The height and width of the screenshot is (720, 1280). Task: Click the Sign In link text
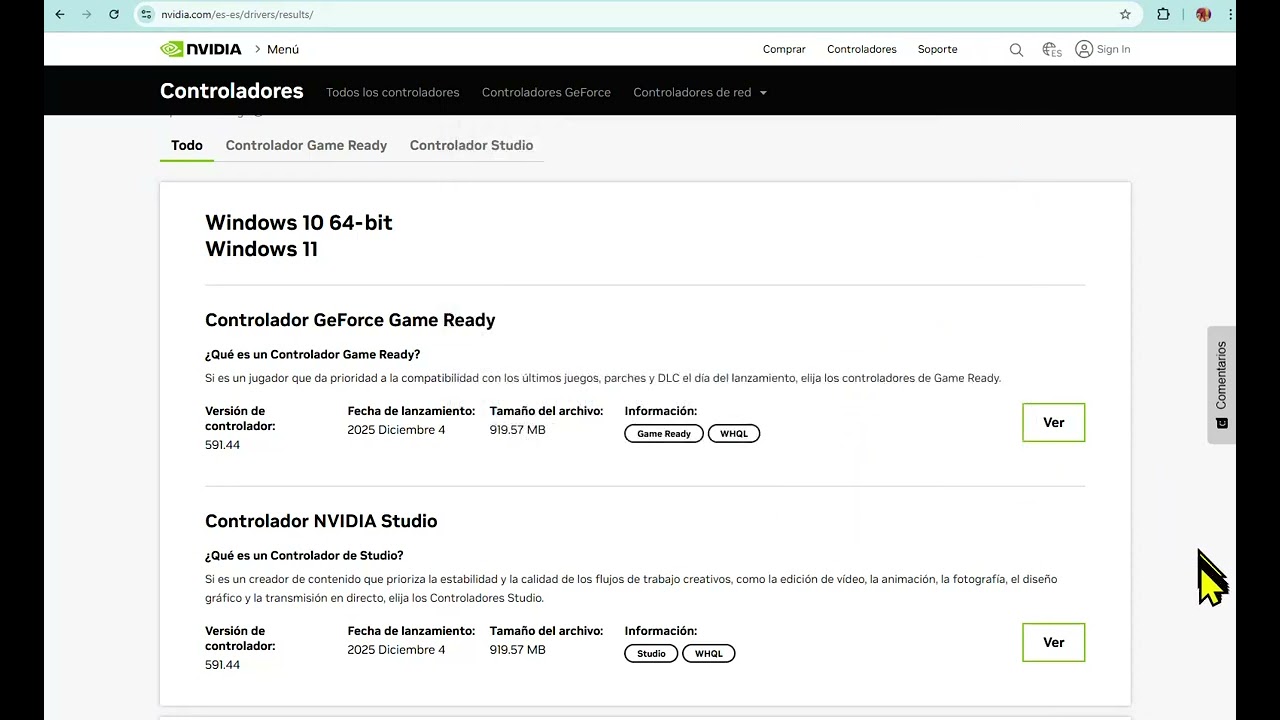1113,49
